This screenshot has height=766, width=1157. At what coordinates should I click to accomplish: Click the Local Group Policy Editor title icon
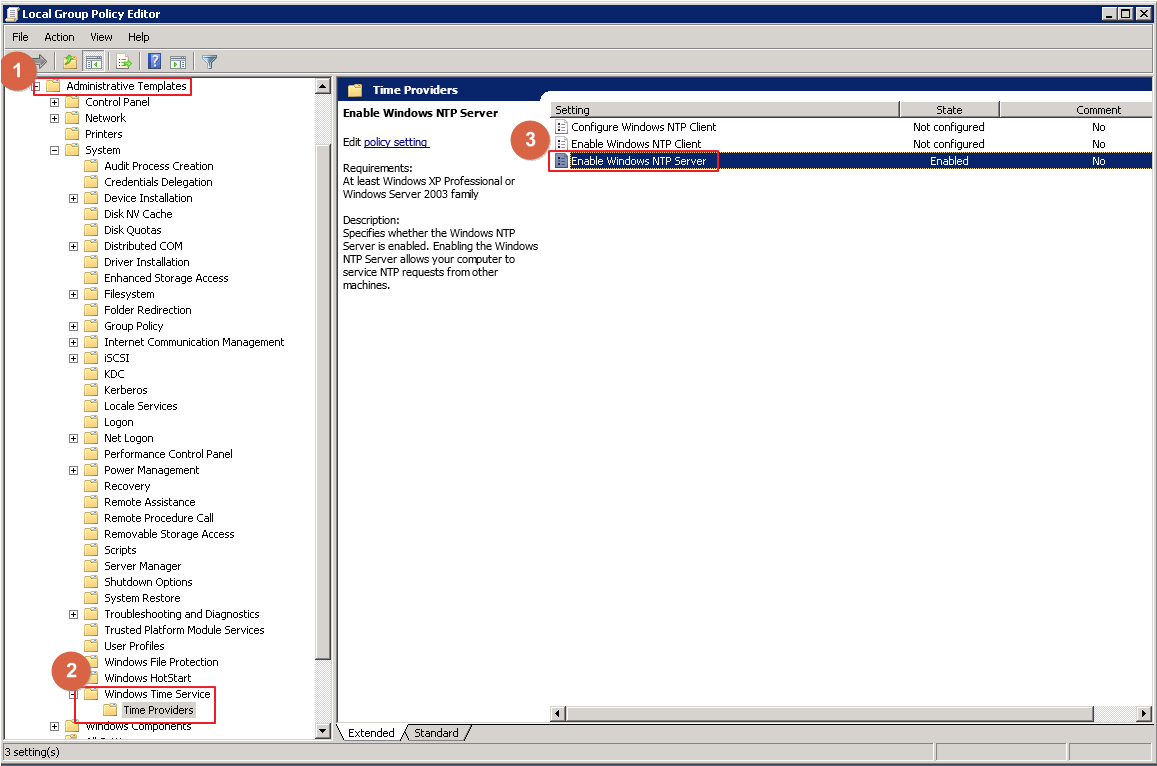[12, 13]
